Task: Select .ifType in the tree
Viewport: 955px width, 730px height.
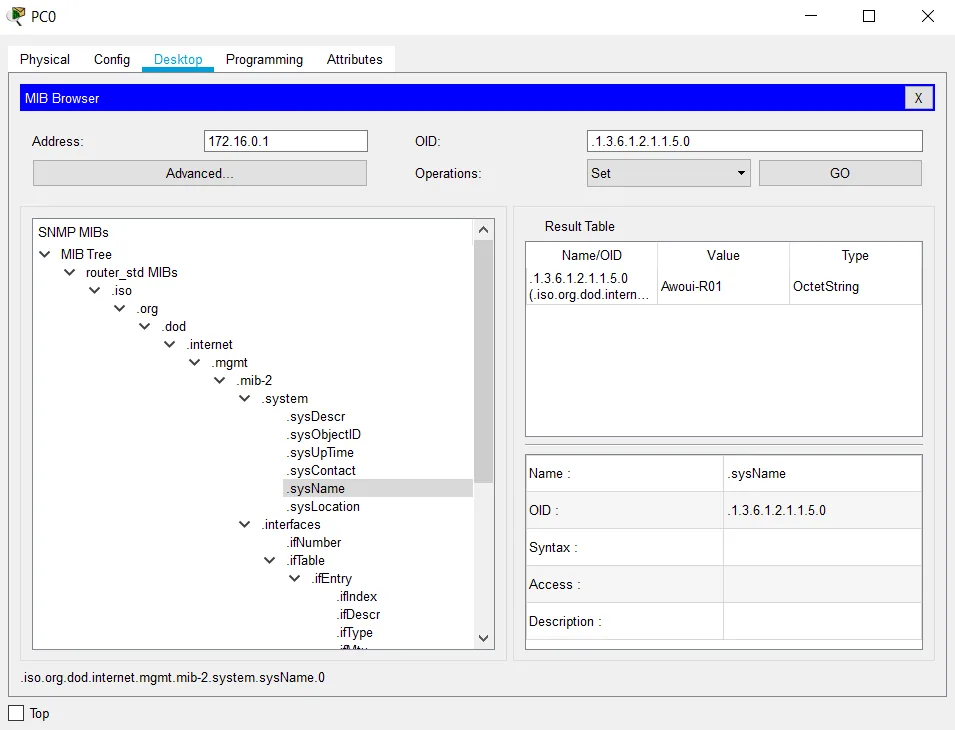Action: [x=355, y=633]
